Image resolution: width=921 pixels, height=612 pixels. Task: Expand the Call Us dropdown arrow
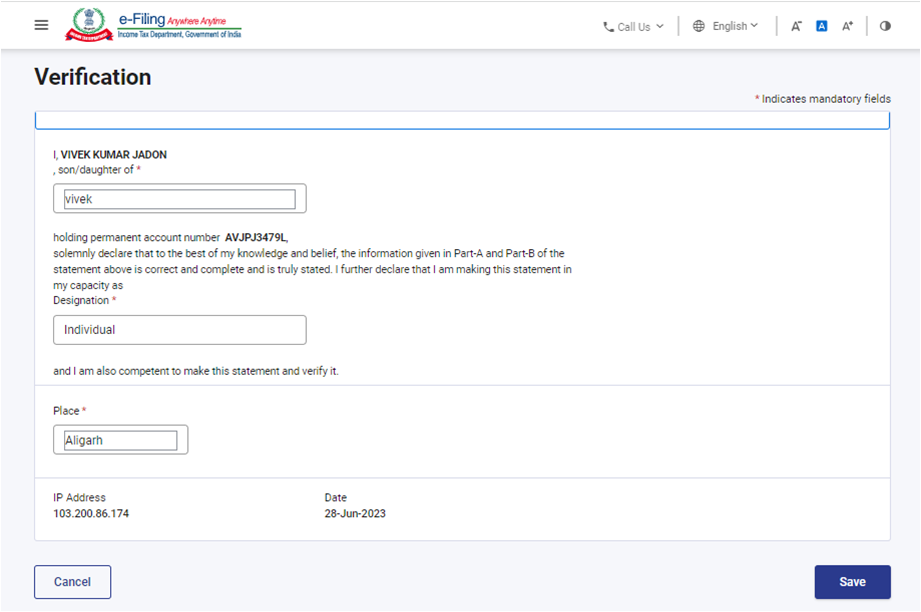click(660, 26)
